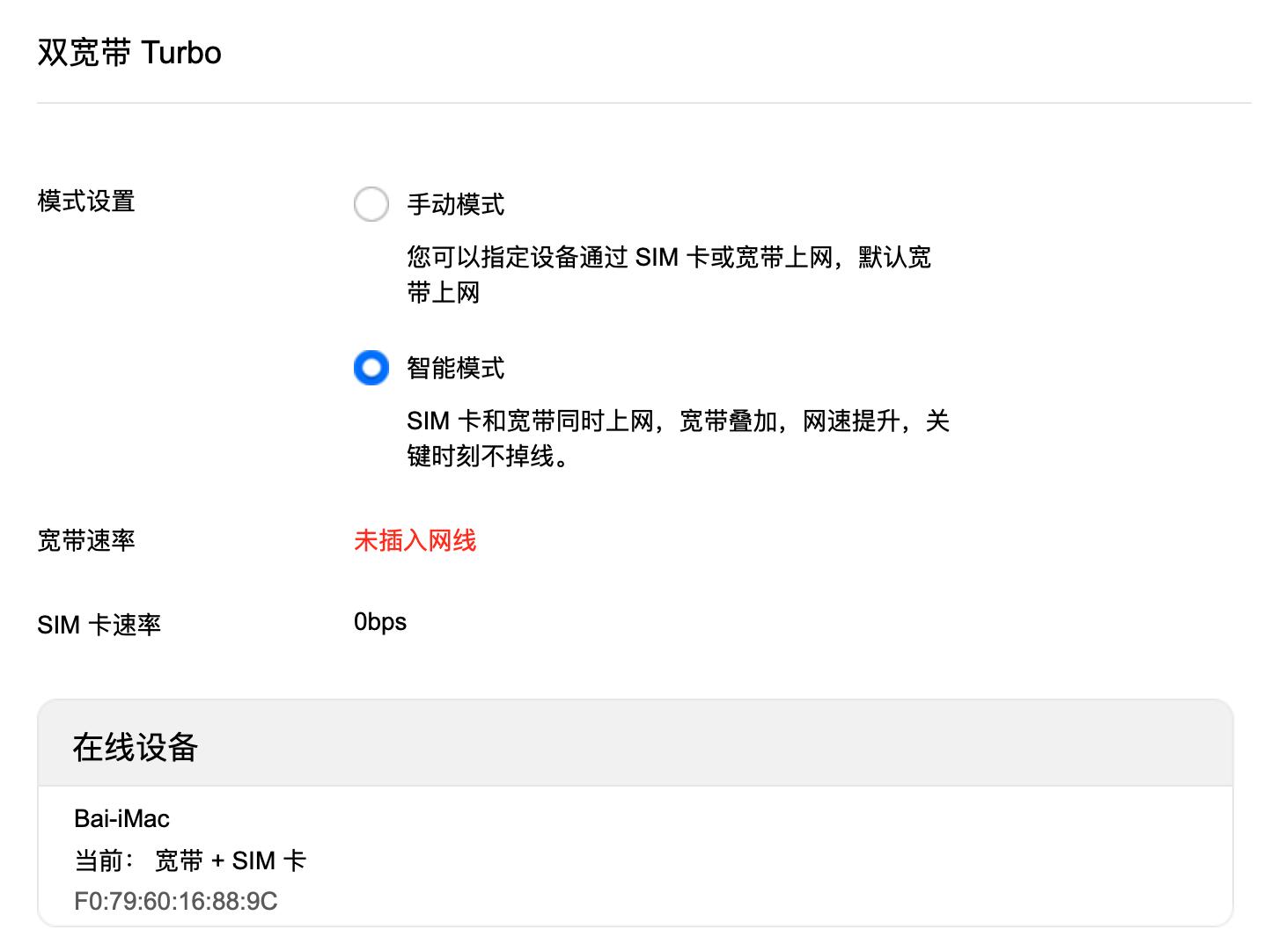The height and width of the screenshot is (952, 1271).
Task: Click the 智能模式 text label
Action: click(x=455, y=369)
